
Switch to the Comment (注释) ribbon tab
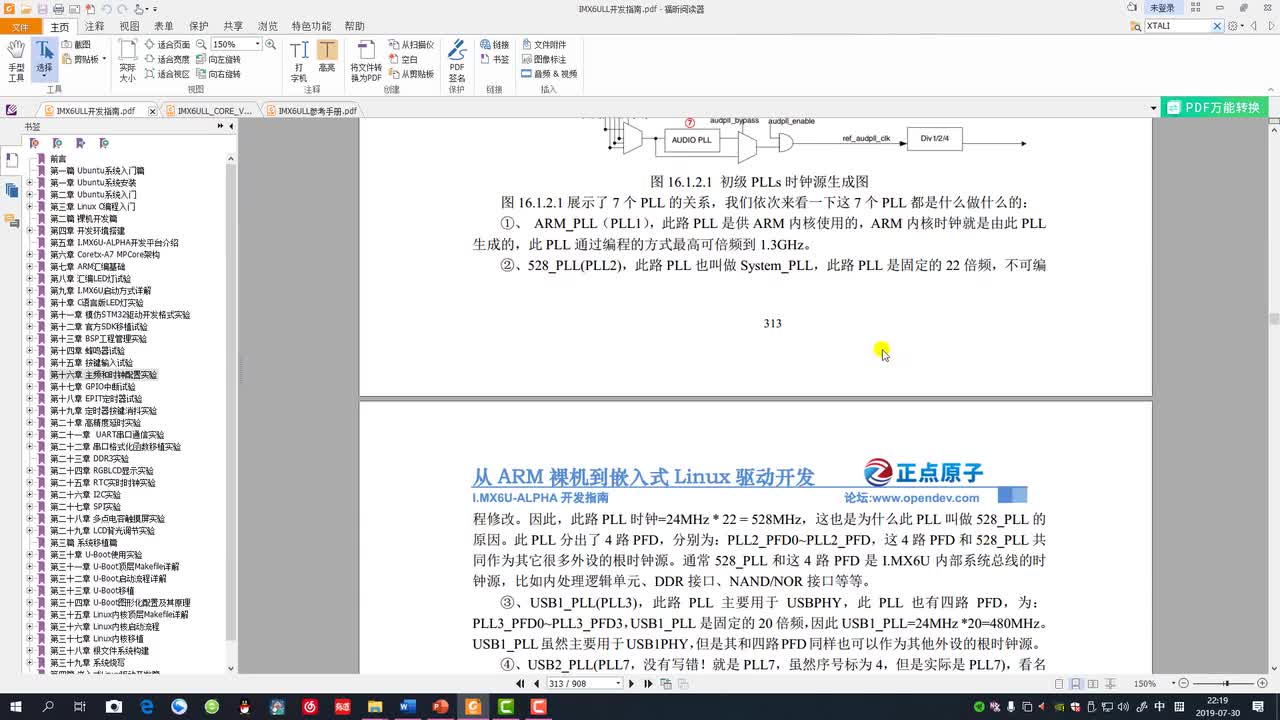pos(95,26)
